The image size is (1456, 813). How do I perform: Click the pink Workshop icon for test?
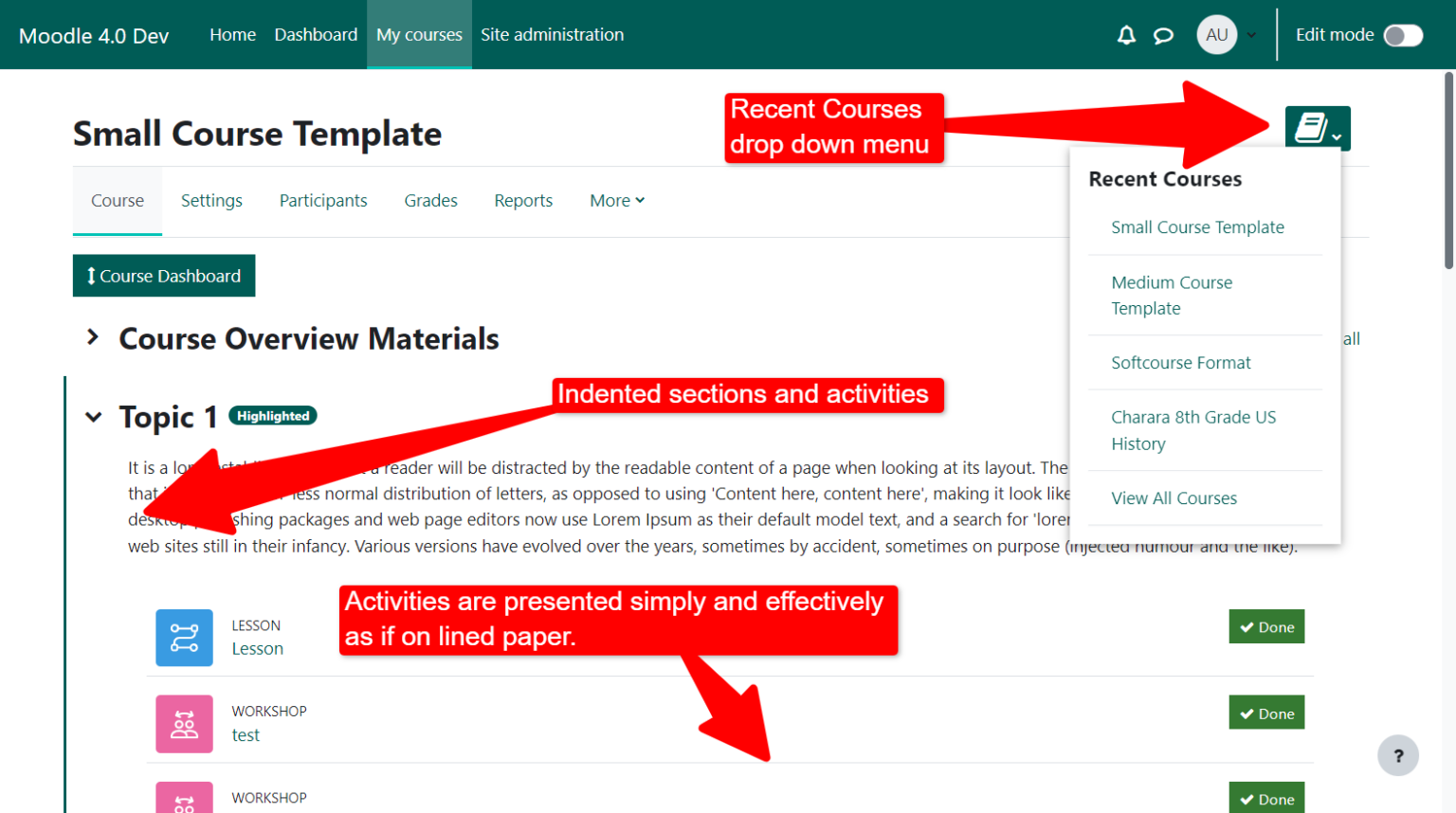pos(184,723)
